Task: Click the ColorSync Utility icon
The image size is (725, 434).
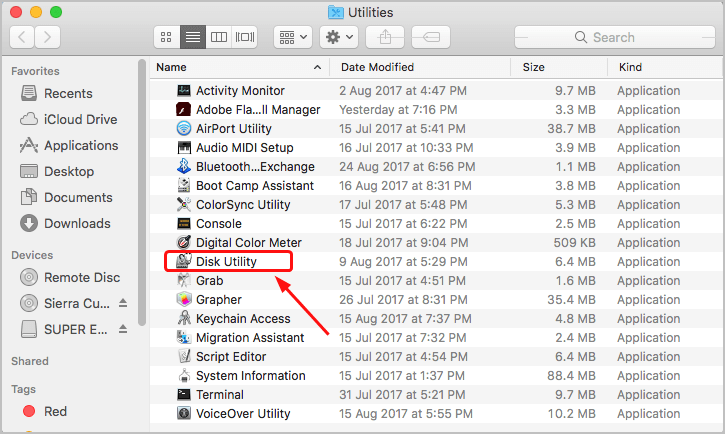Action: point(184,204)
